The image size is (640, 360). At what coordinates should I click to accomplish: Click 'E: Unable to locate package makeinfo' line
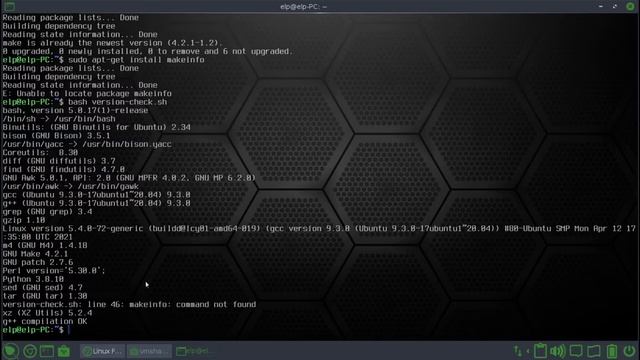pos(87,93)
